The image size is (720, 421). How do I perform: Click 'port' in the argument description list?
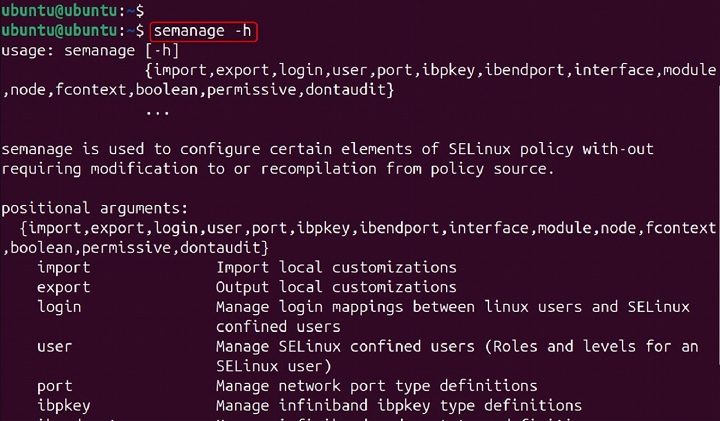55,386
